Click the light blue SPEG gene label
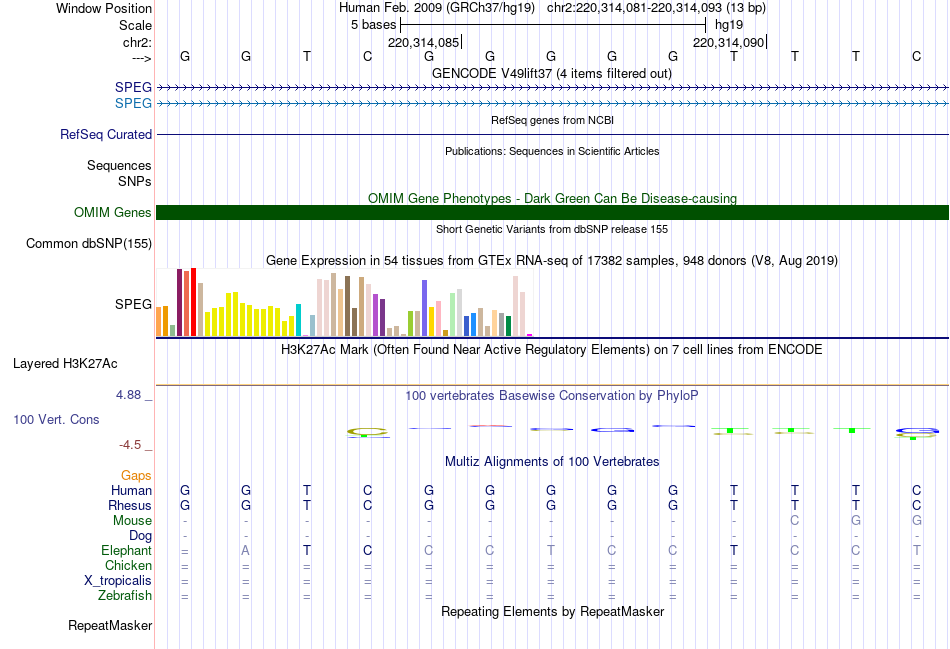The height and width of the screenshot is (649, 950). tap(133, 104)
